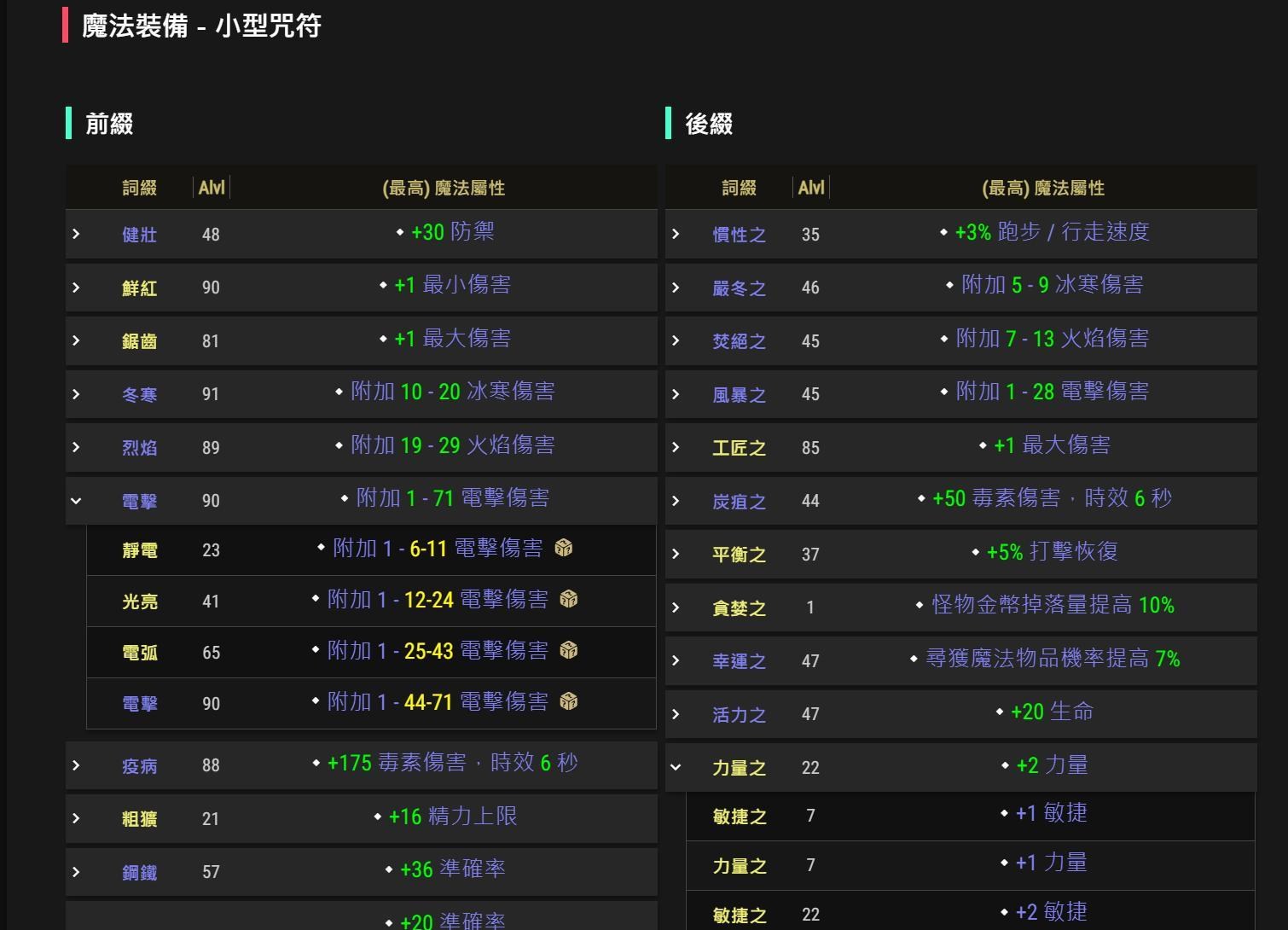Expand the 嚴冬之 suffix row
Viewport: 1288px width, 930px height.
[676, 288]
